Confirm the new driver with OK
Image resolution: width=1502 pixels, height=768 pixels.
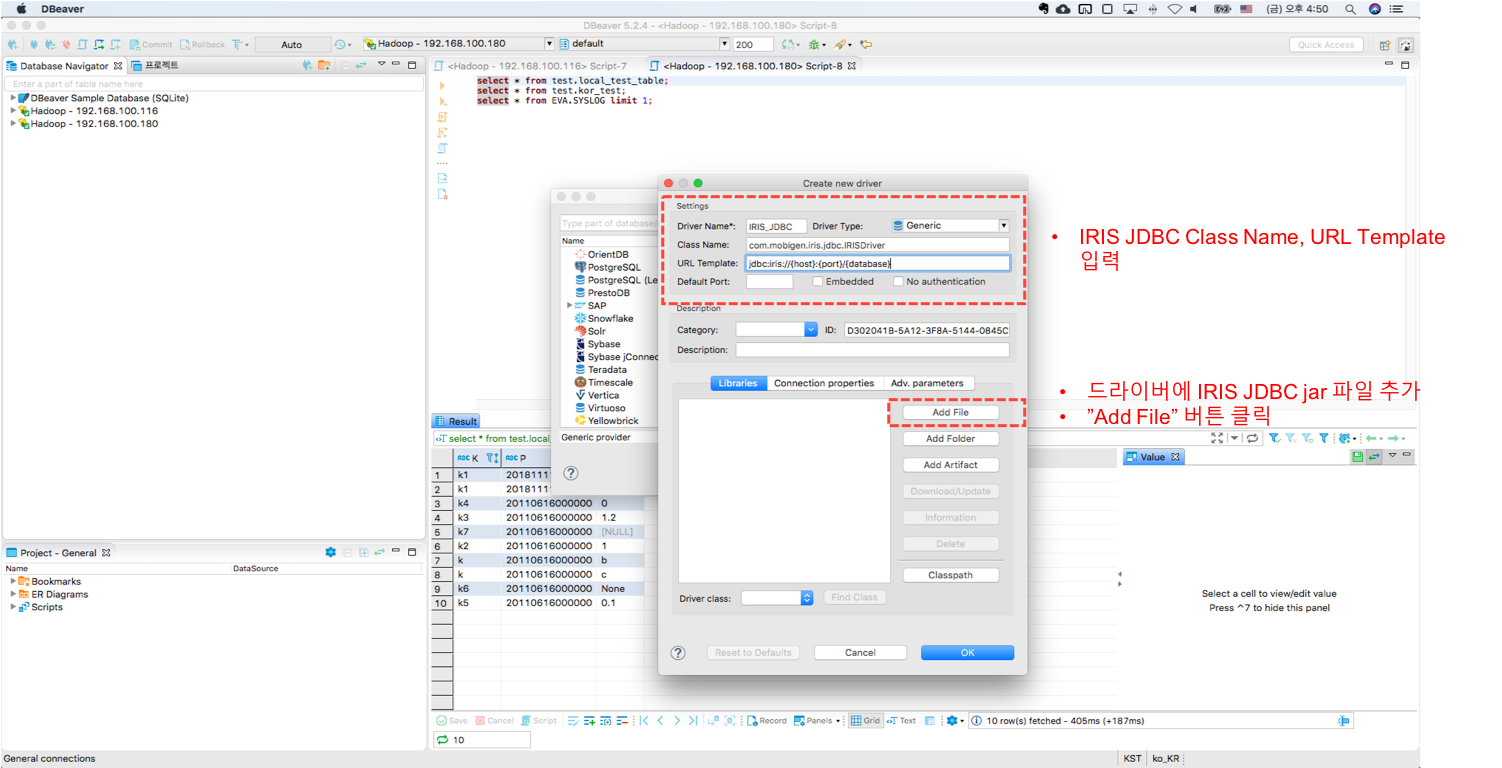967,652
